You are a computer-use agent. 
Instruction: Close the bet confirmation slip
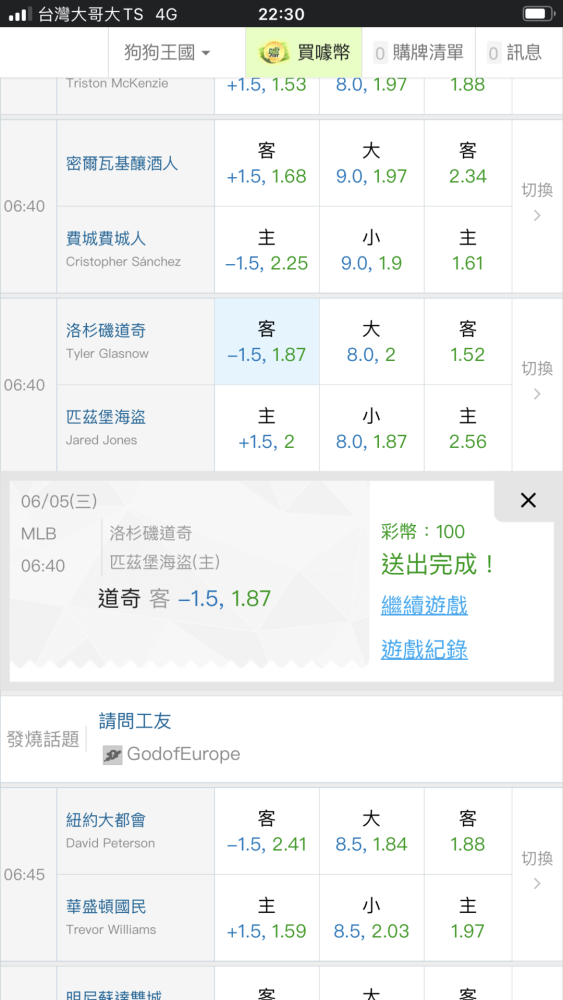tap(528, 500)
